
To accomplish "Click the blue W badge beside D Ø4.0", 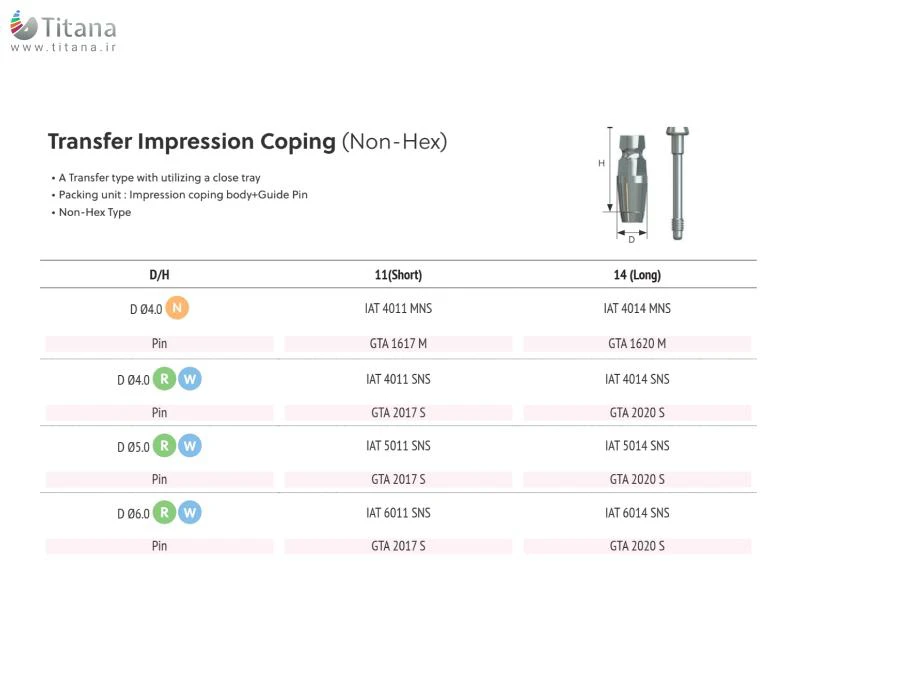I will point(190,379).
